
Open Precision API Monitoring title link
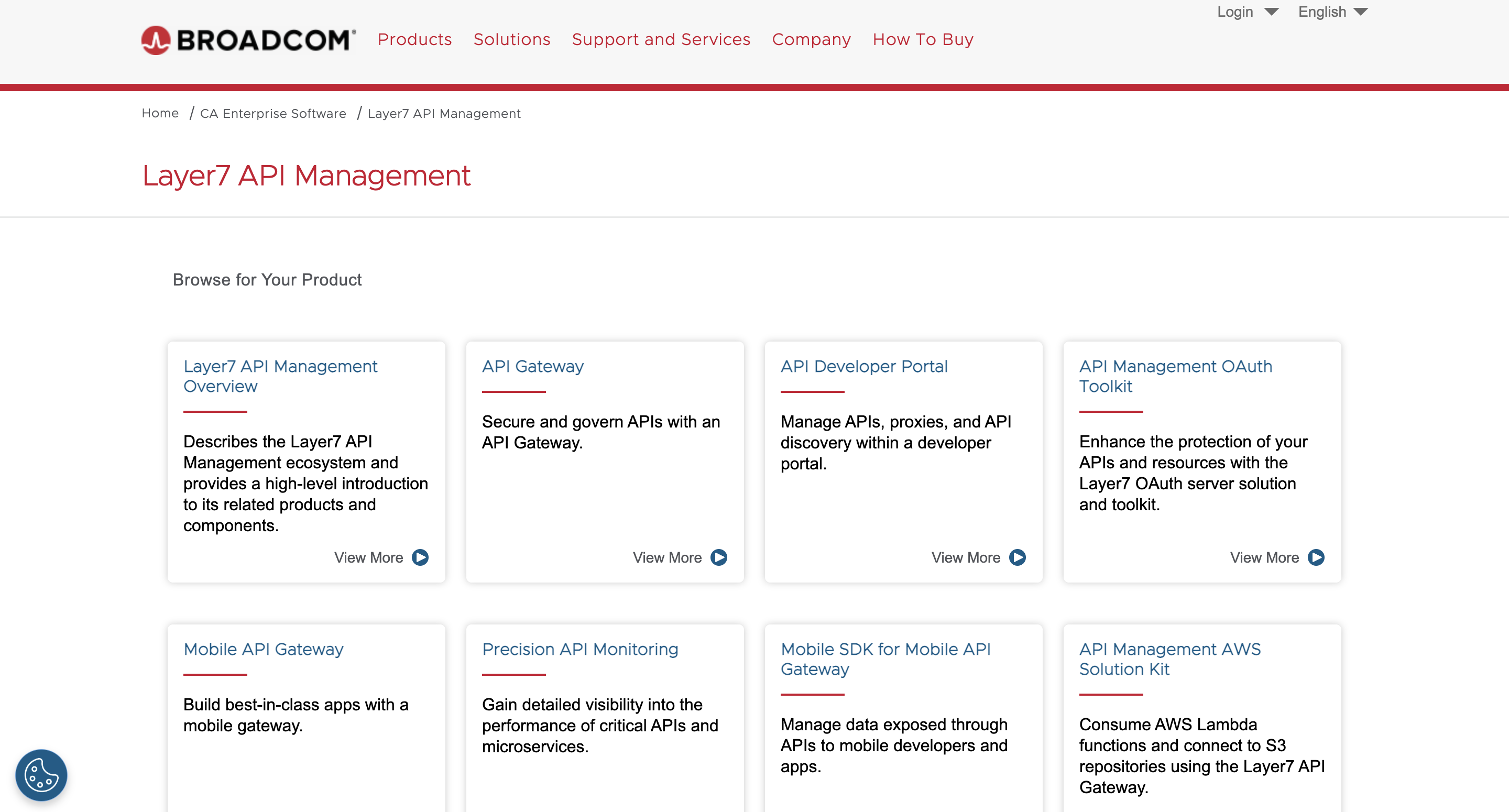[x=579, y=649]
